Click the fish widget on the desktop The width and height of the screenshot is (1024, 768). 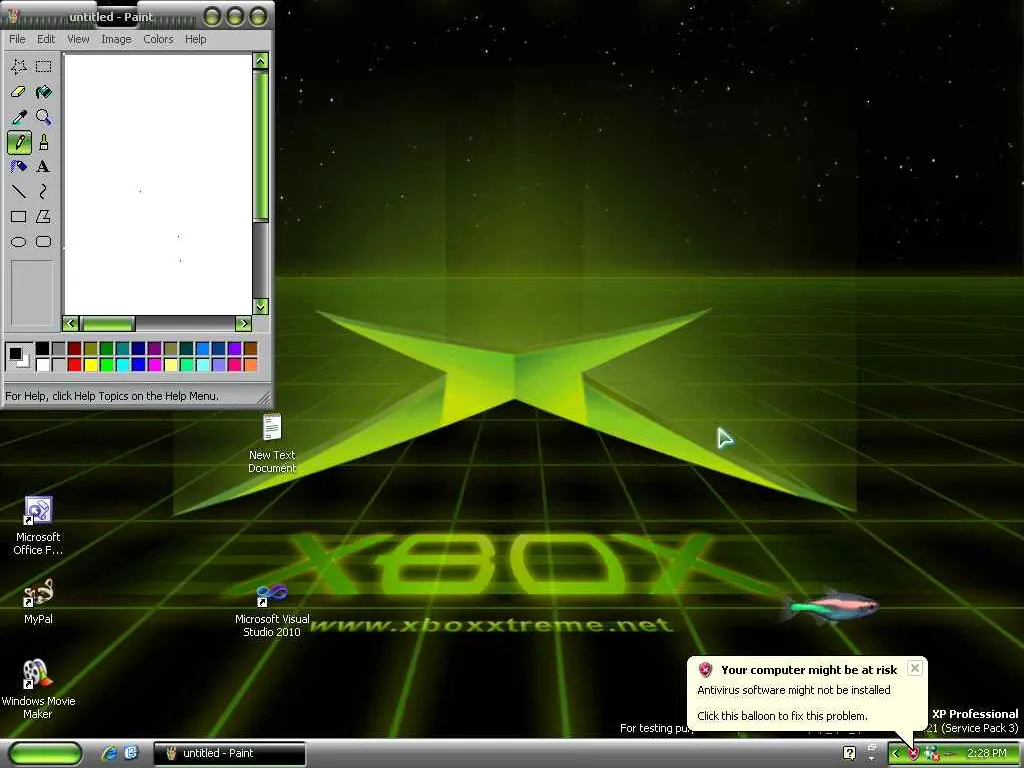[x=831, y=606]
